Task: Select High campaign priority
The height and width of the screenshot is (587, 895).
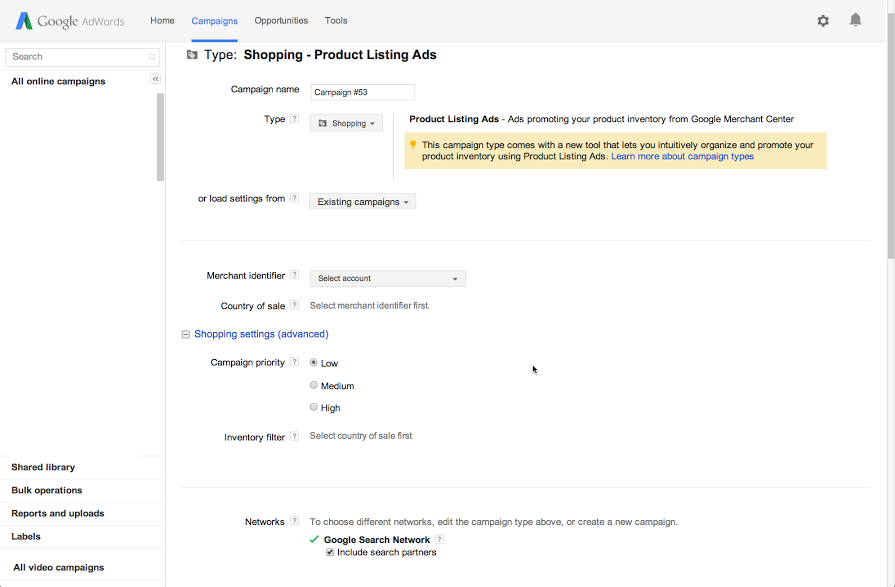Action: pyautogui.click(x=314, y=407)
